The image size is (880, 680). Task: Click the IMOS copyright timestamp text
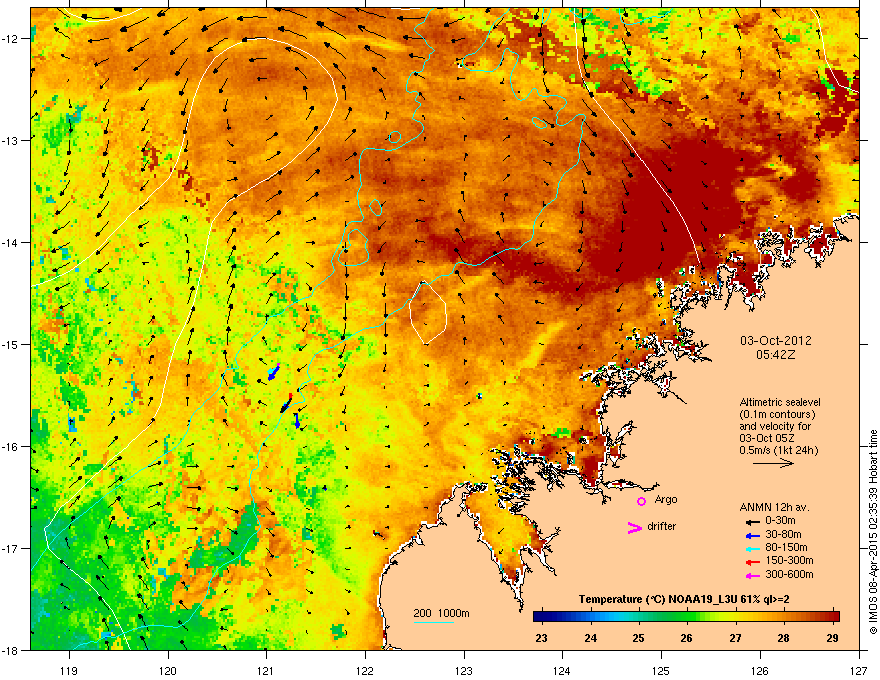pos(873,532)
